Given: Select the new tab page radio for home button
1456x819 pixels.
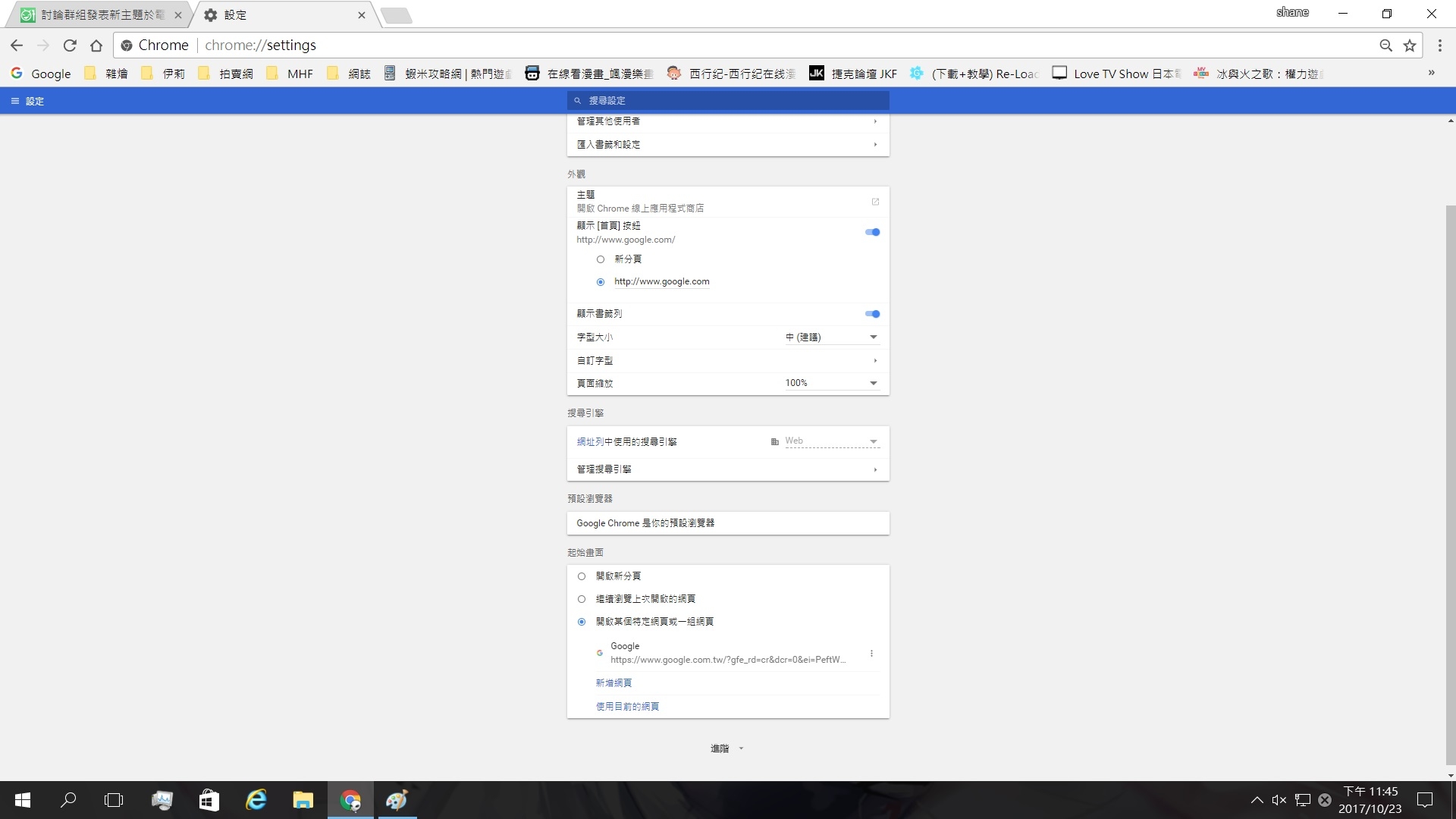Looking at the screenshot, I should (601, 259).
